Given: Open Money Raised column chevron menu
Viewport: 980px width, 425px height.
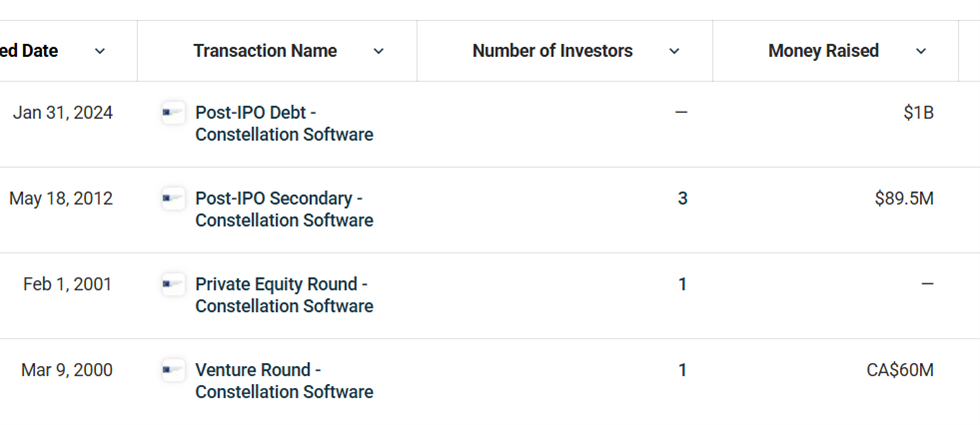Looking at the screenshot, I should (921, 51).
